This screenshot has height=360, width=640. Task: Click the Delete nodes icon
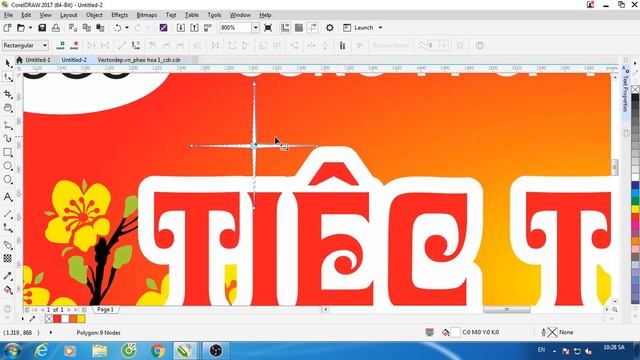[x=74, y=45]
